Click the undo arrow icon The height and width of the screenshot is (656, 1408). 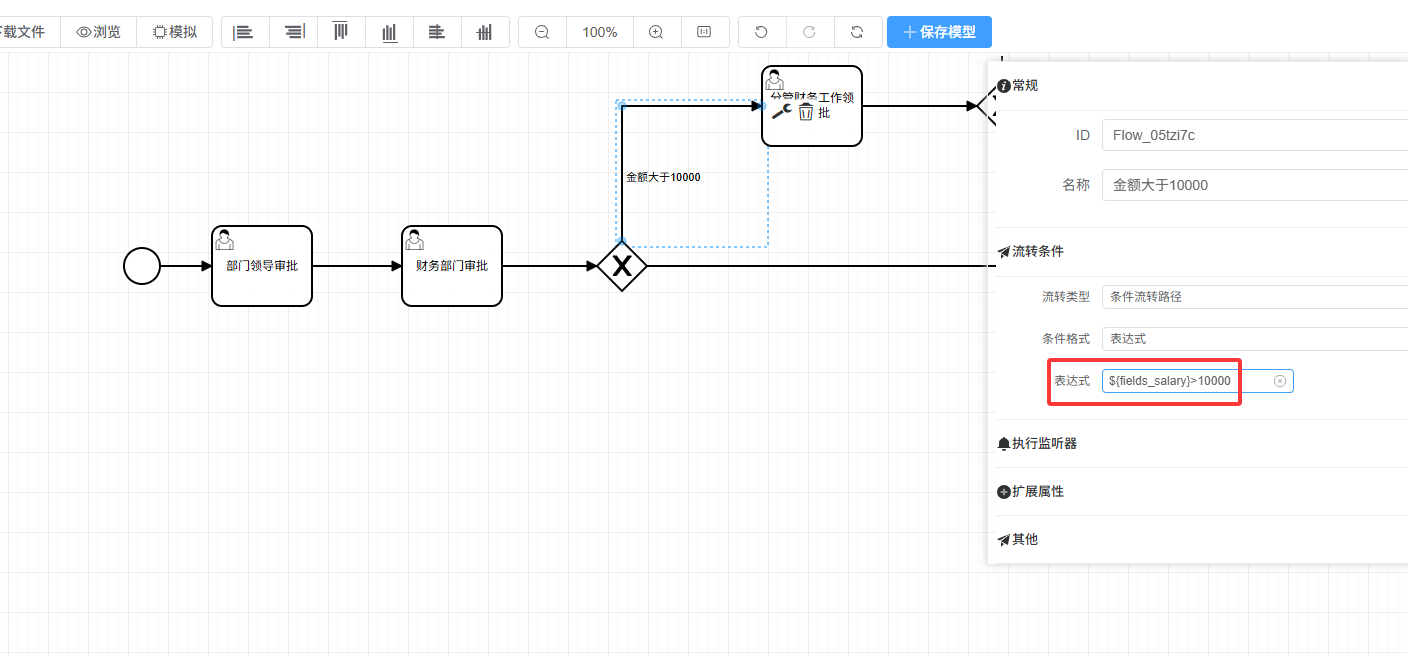point(761,32)
